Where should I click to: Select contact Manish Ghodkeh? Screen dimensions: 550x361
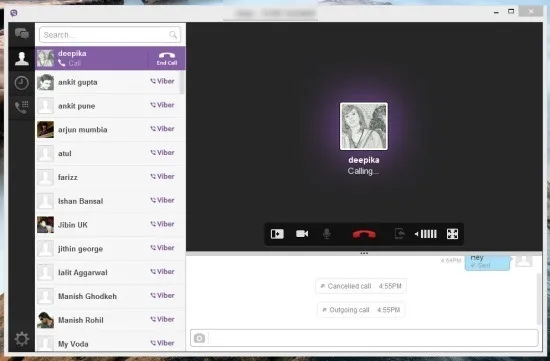click(x=110, y=296)
